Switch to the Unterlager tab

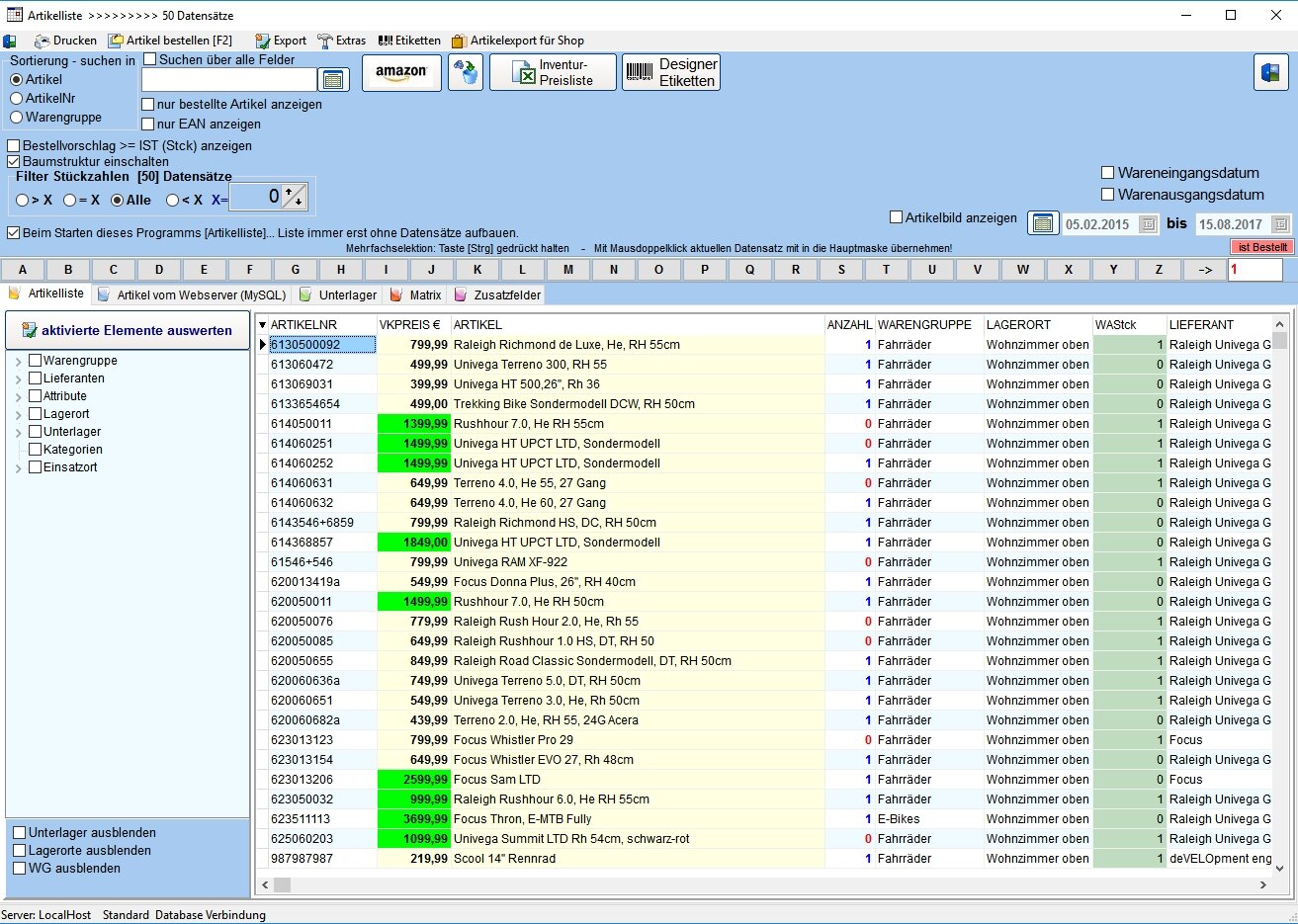pos(338,294)
